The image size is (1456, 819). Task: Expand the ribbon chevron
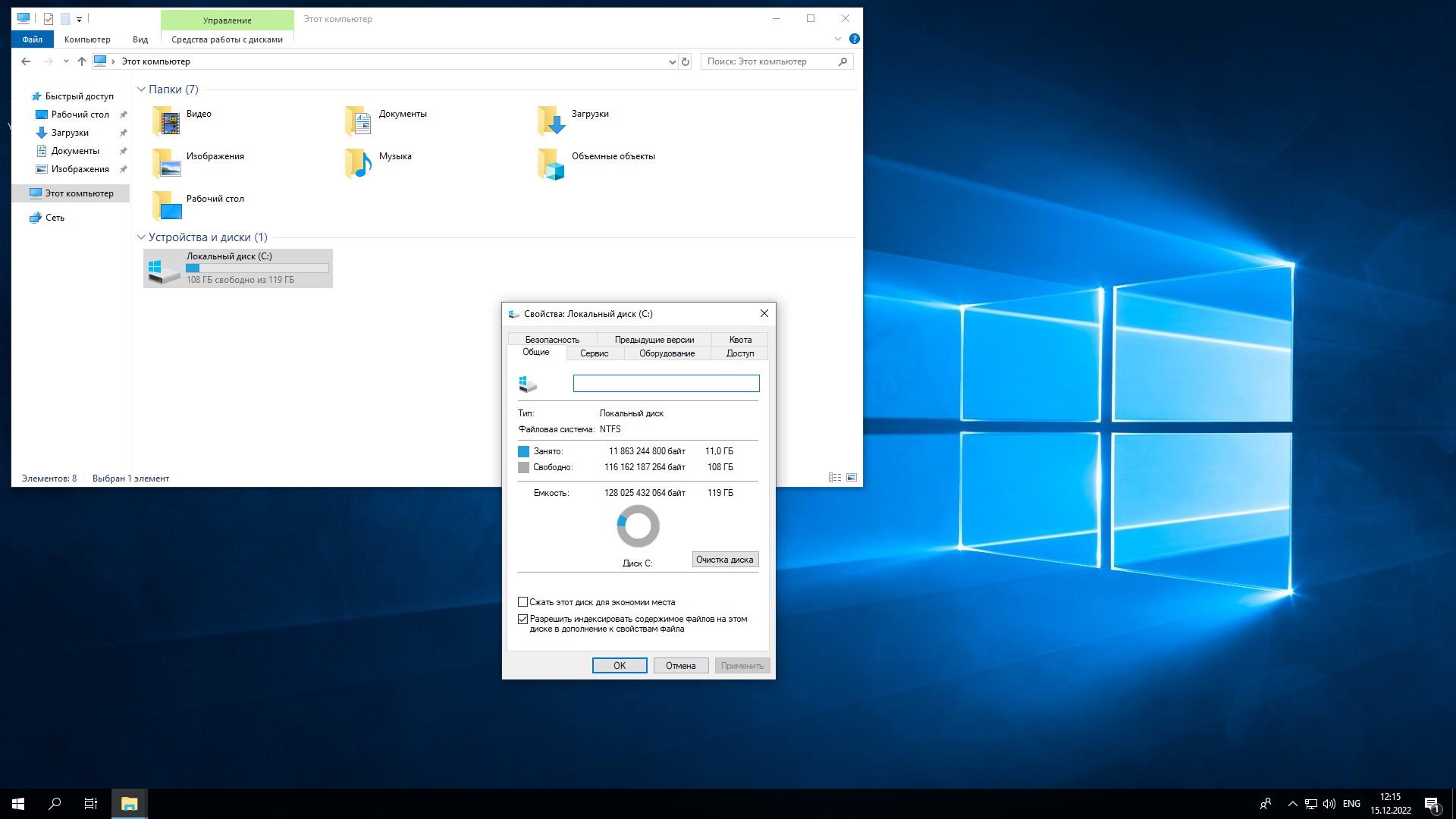click(838, 39)
